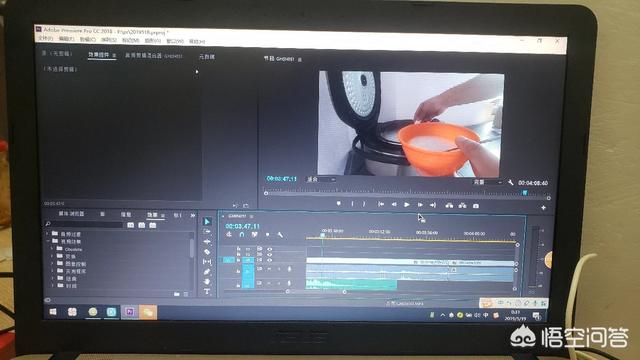Expand the first effects folder in Effects panel
The height and width of the screenshot is (360, 640).
click(x=48, y=234)
